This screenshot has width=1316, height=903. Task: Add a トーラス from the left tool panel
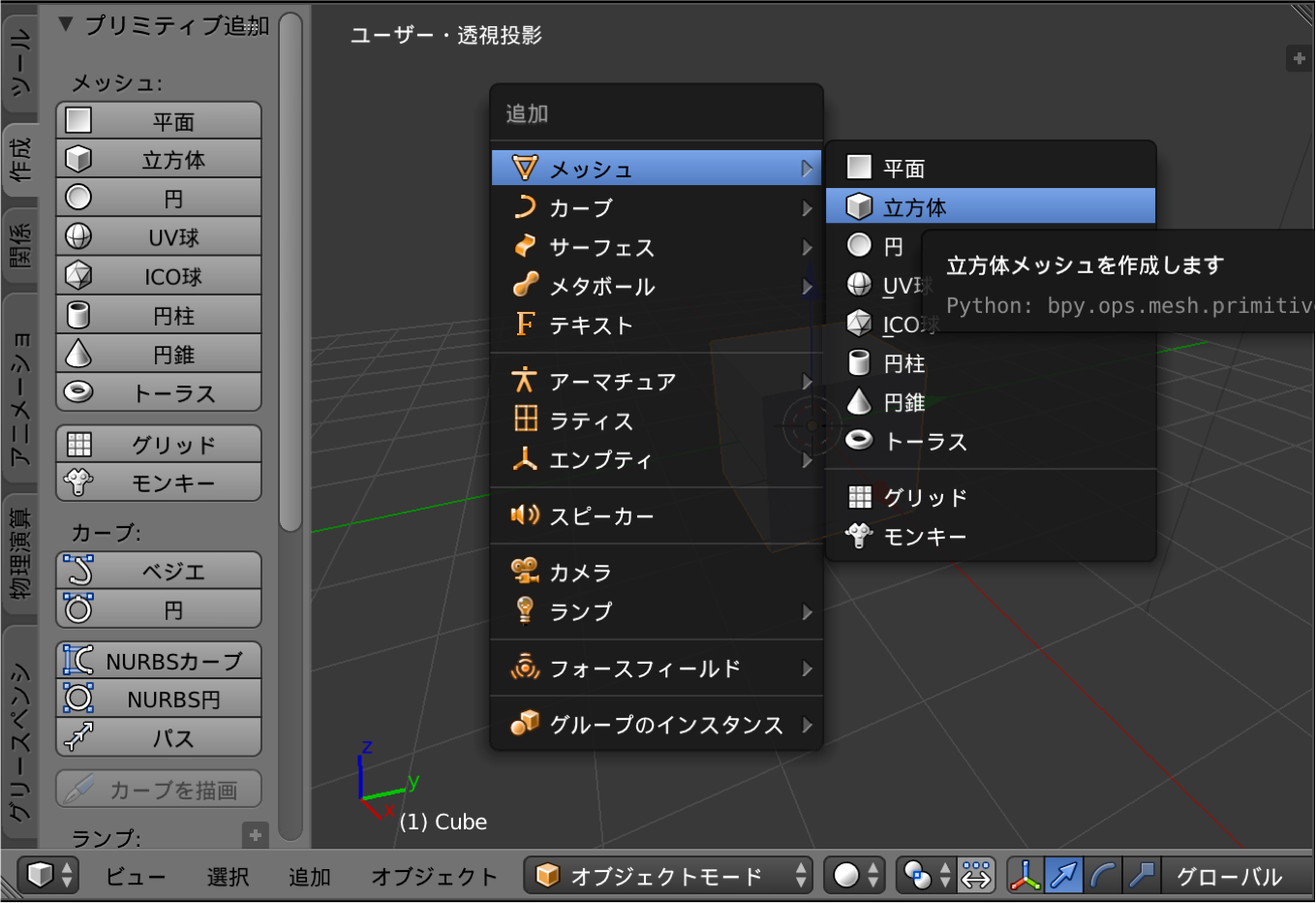pos(159,393)
